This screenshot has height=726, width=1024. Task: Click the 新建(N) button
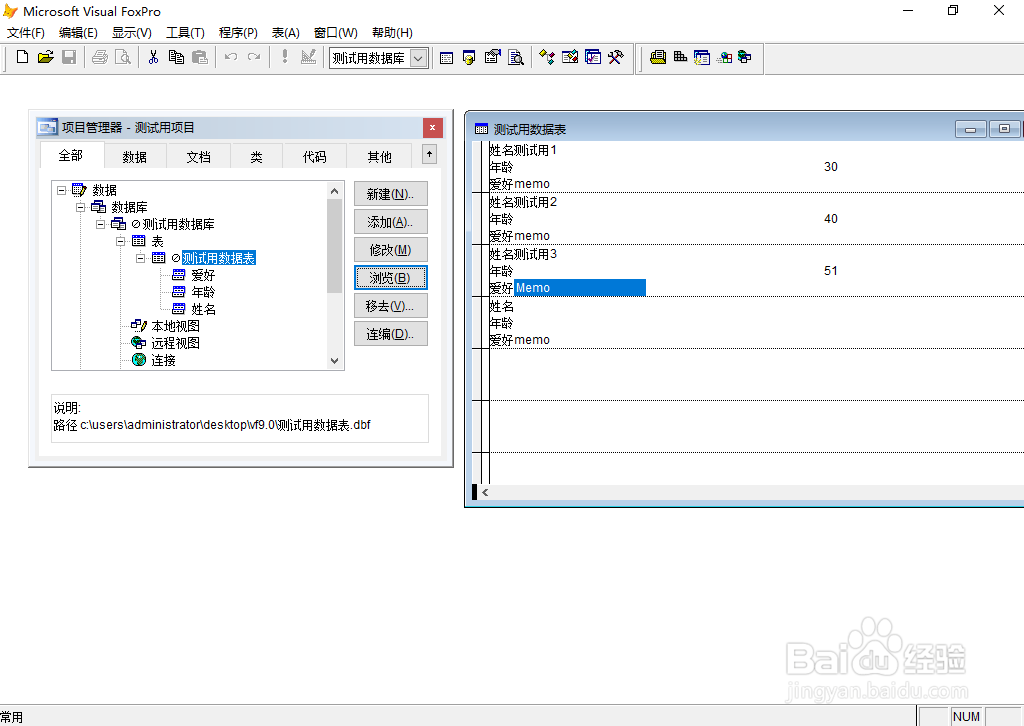pos(391,194)
